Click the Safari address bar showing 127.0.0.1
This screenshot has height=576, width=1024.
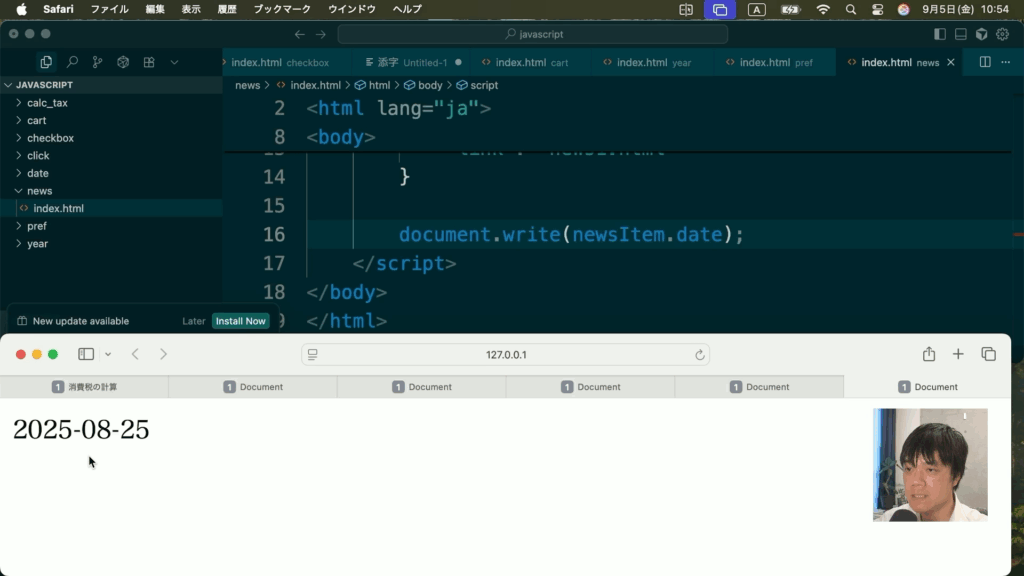click(x=506, y=355)
